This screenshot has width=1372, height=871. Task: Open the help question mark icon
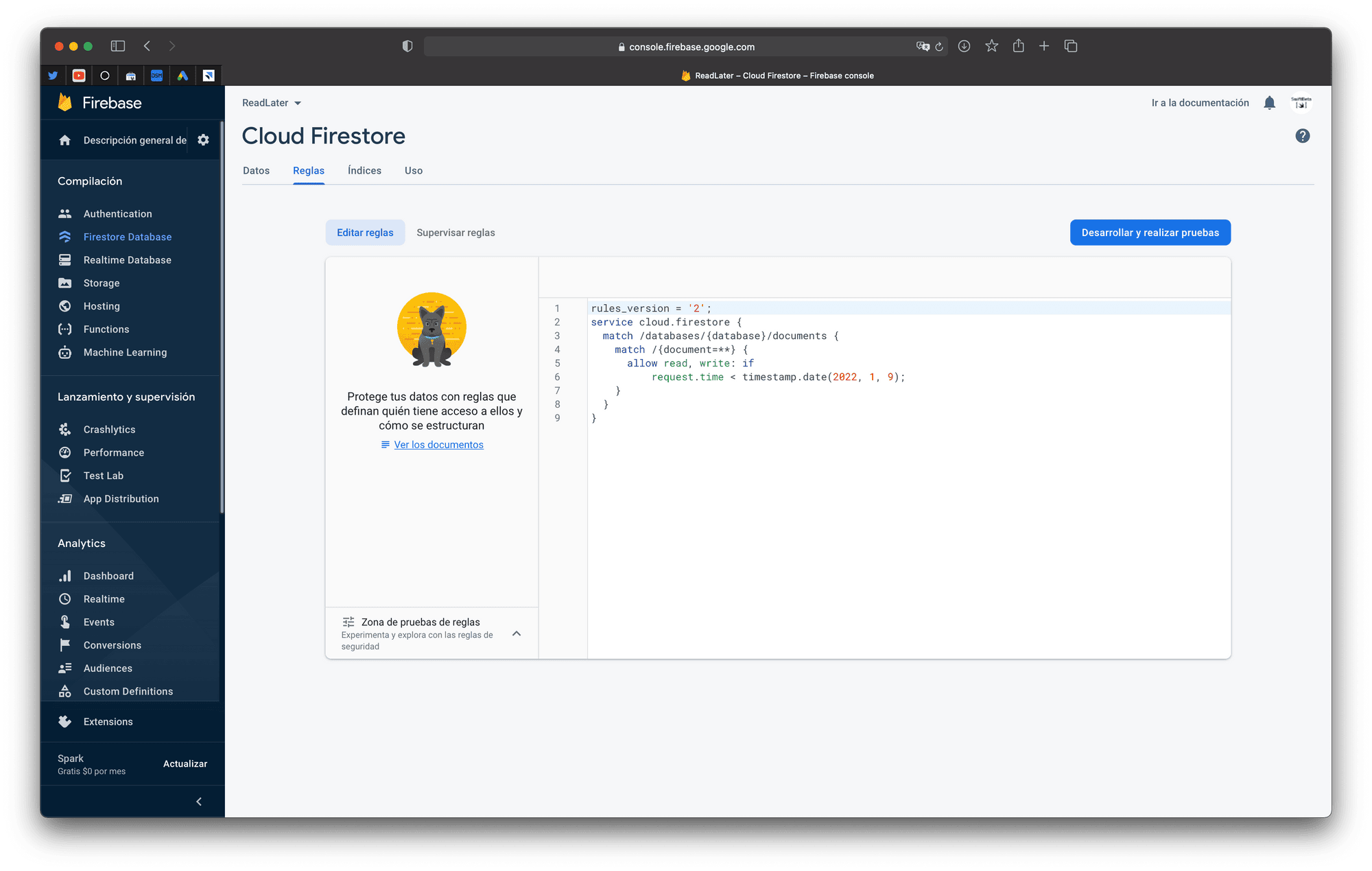(1302, 136)
